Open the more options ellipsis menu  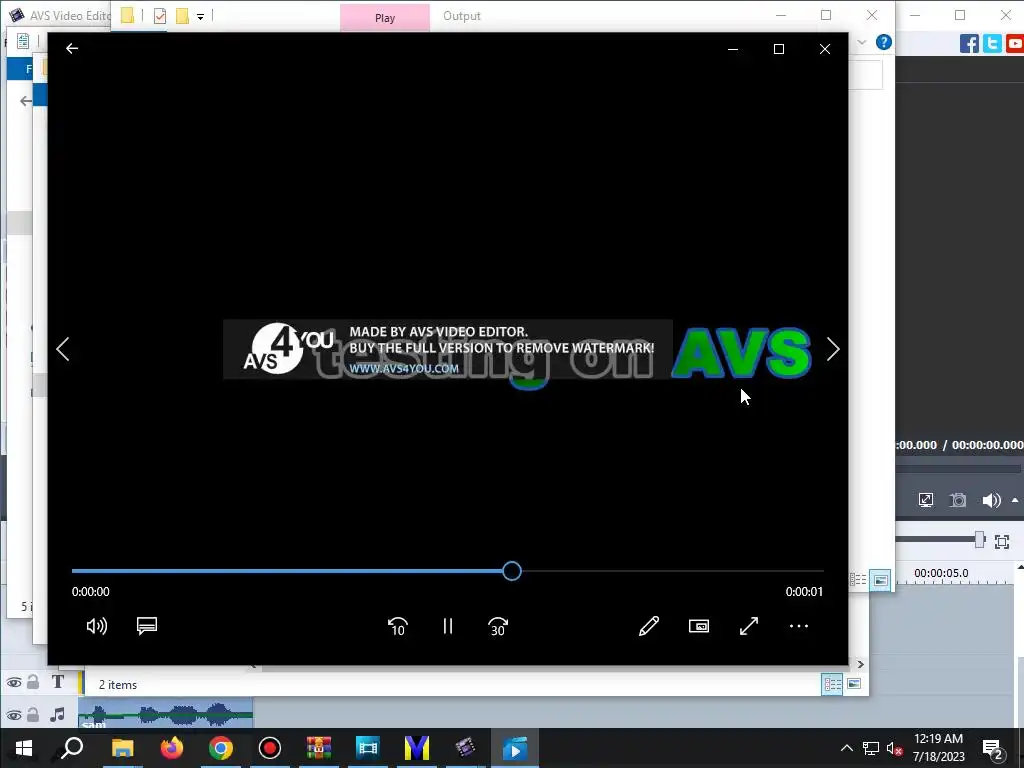(x=799, y=626)
